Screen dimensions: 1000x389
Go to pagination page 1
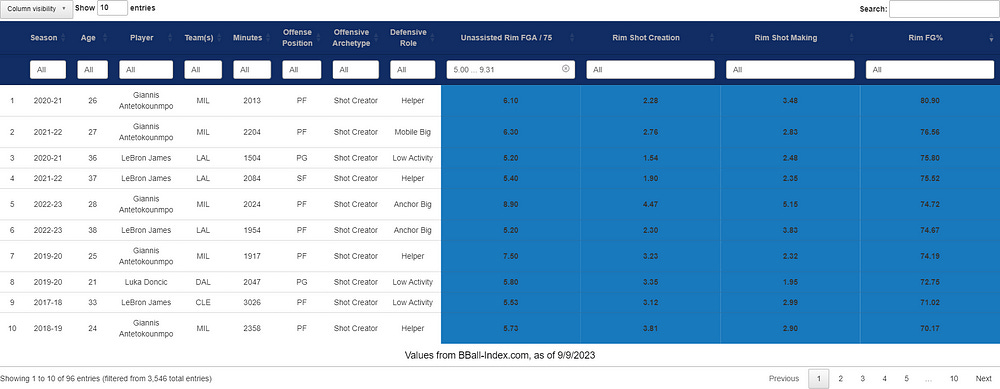point(819,379)
